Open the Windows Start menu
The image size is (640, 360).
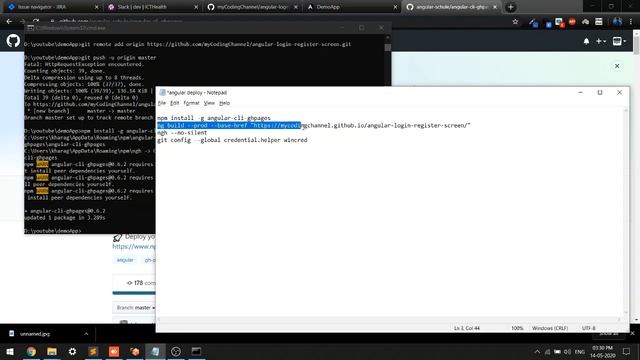[x=10, y=351]
